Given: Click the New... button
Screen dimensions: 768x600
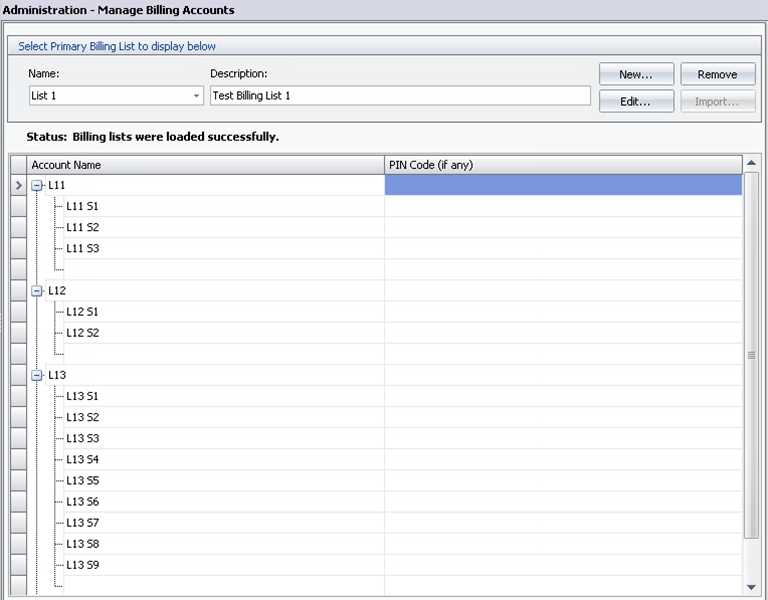Looking at the screenshot, I should coord(635,74).
